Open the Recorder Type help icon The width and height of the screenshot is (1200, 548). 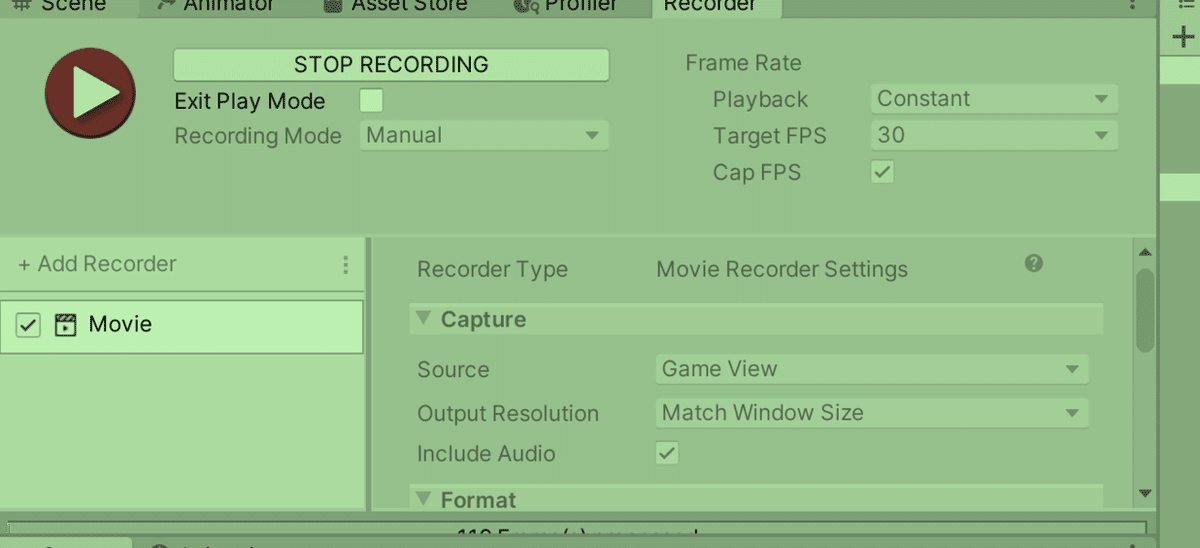(x=1034, y=263)
